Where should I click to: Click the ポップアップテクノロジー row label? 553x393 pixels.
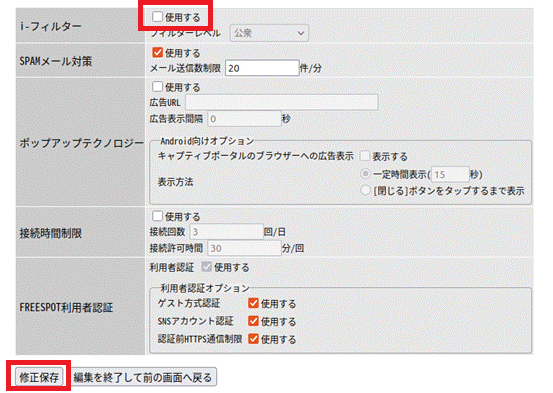81,143
